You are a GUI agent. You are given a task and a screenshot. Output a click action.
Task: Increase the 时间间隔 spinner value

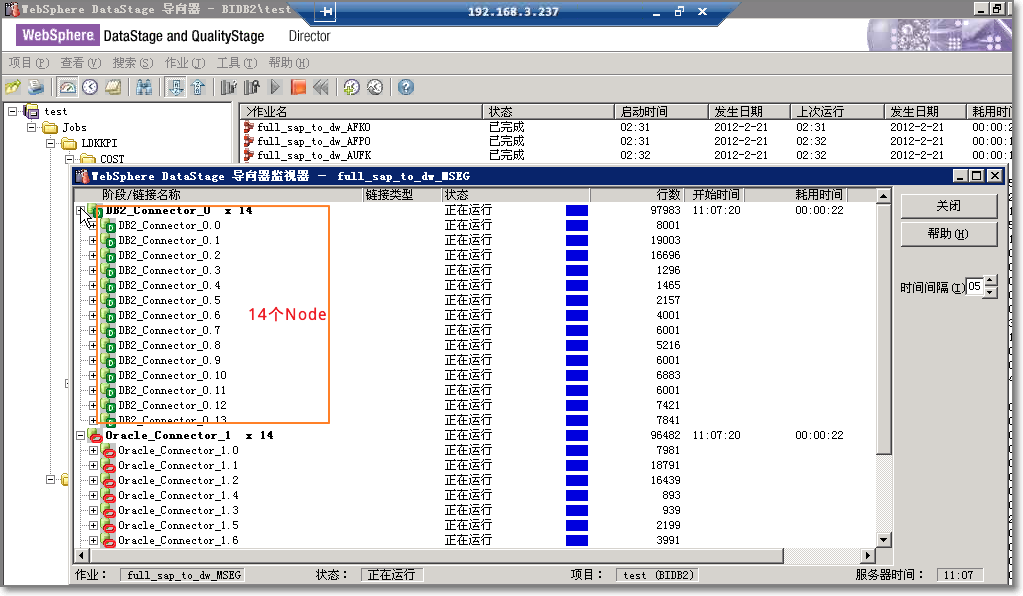click(x=991, y=281)
